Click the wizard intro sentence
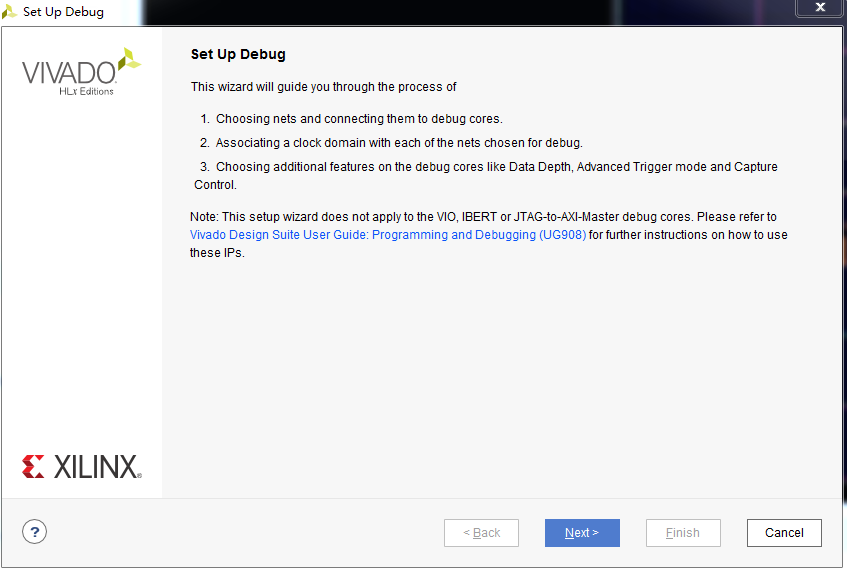Image resolution: width=847 pixels, height=570 pixels. 323,87
